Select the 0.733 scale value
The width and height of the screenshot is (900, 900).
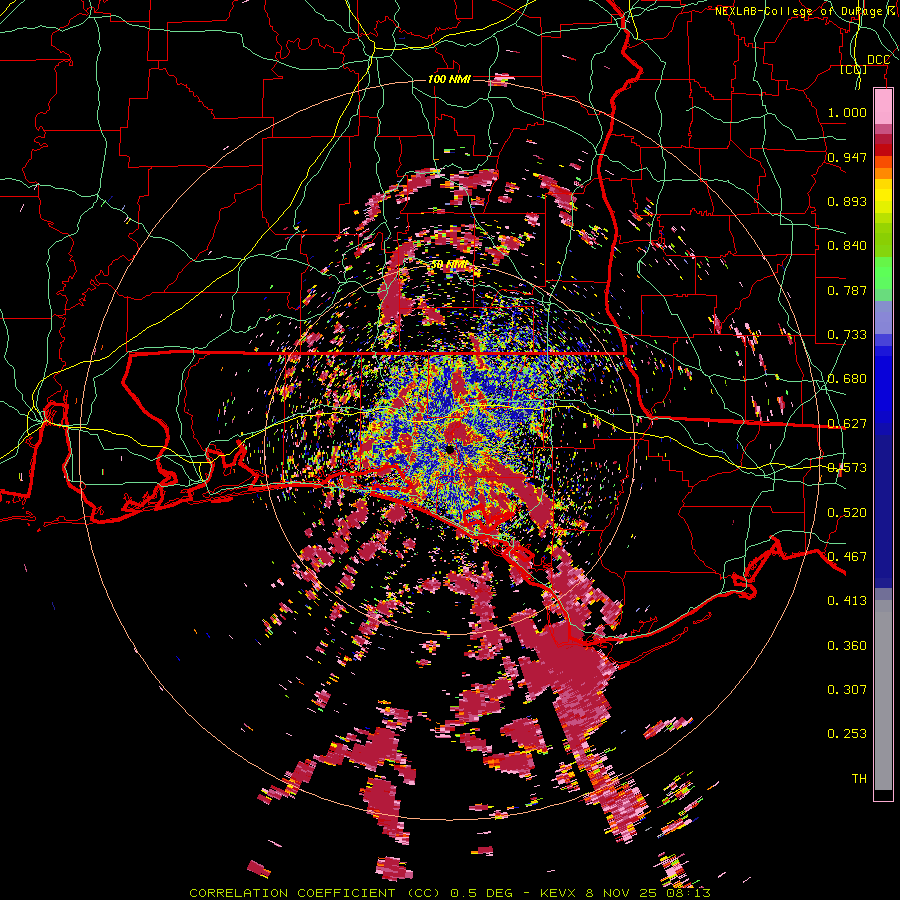click(x=847, y=335)
